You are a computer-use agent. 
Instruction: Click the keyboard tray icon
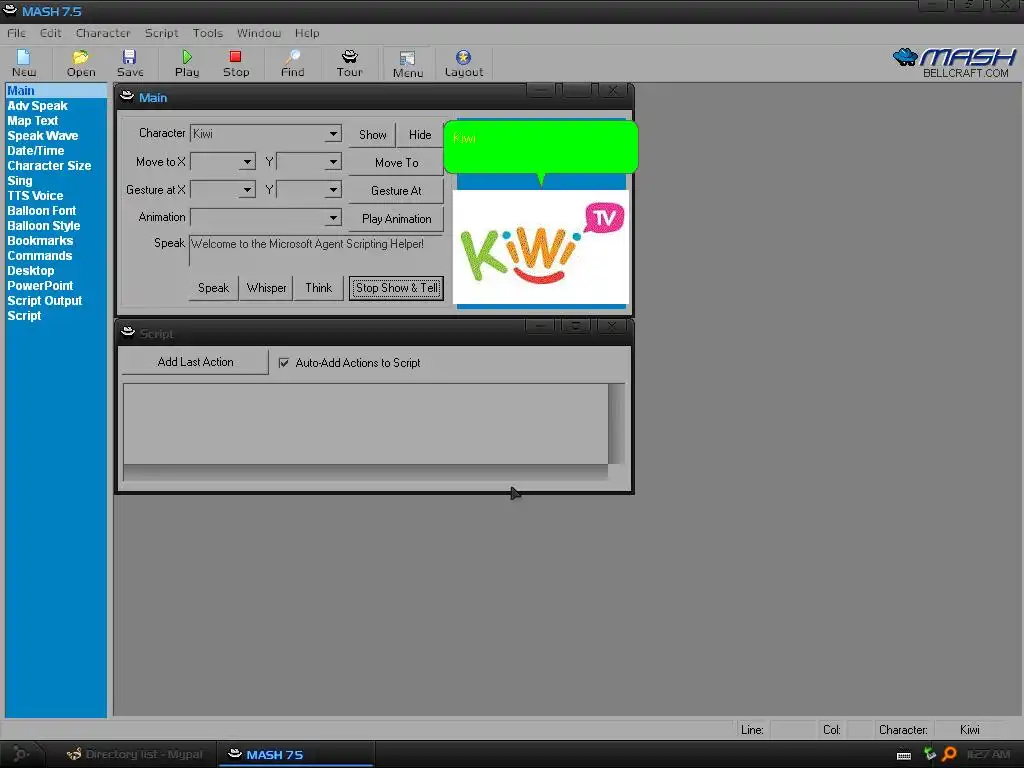coord(904,756)
